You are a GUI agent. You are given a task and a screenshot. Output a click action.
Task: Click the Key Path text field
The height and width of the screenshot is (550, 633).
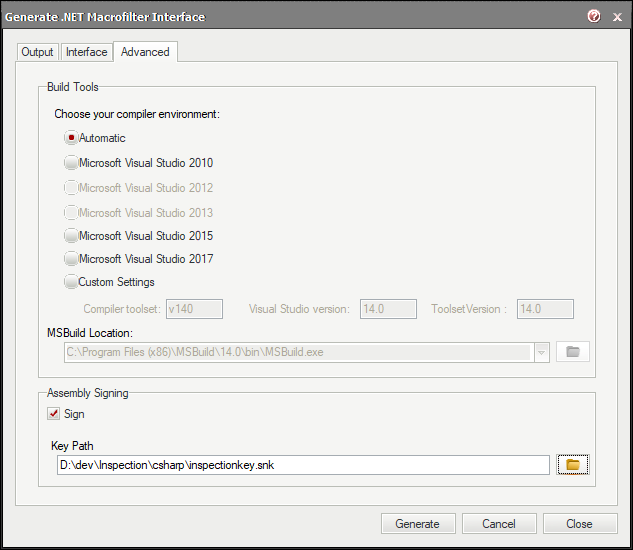pyautogui.click(x=303, y=465)
